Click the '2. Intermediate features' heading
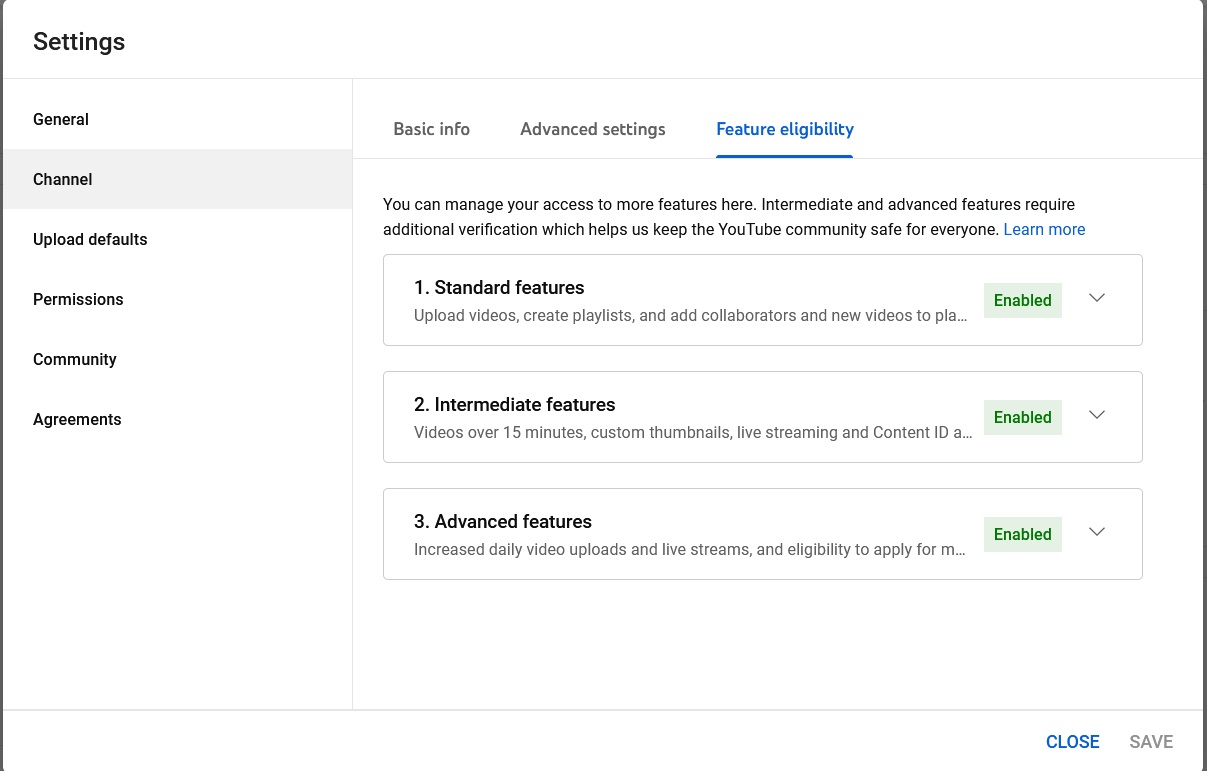The image size is (1207, 771). coord(515,404)
